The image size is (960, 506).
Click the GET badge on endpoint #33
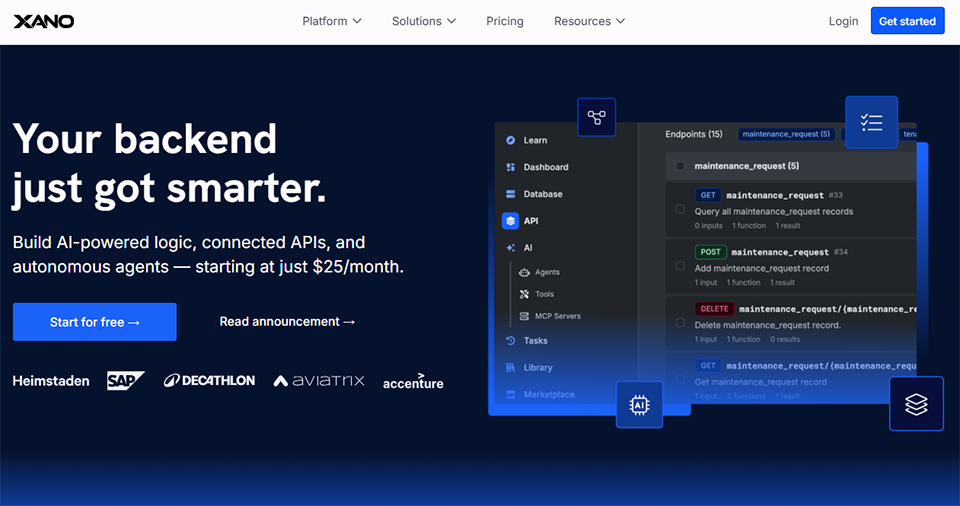[x=708, y=195]
